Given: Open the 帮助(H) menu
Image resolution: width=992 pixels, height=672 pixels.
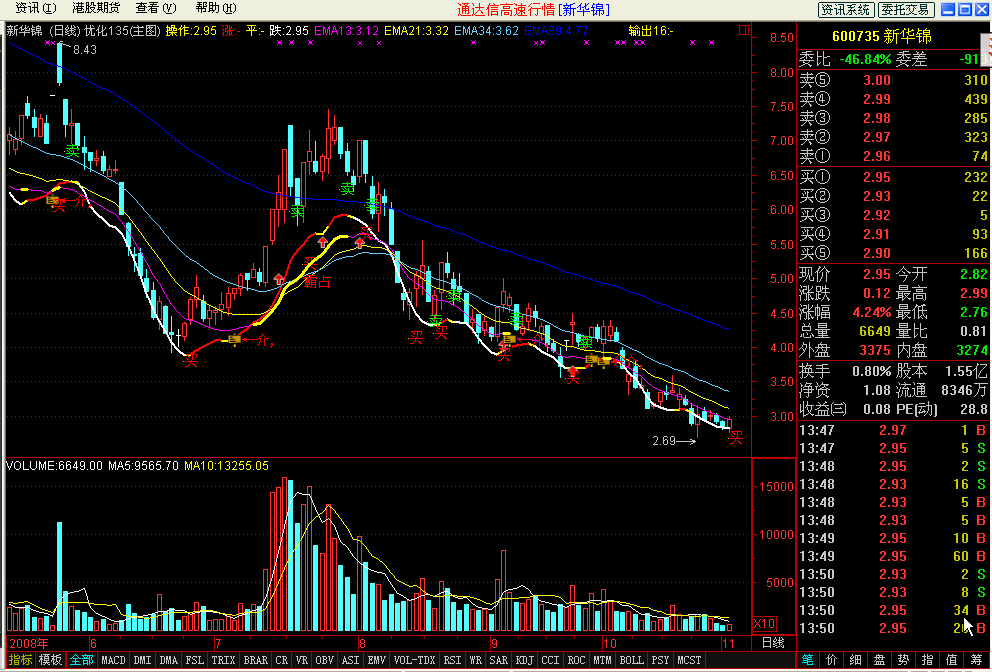Looking at the screenshot, I should click(x=216, y=8).
